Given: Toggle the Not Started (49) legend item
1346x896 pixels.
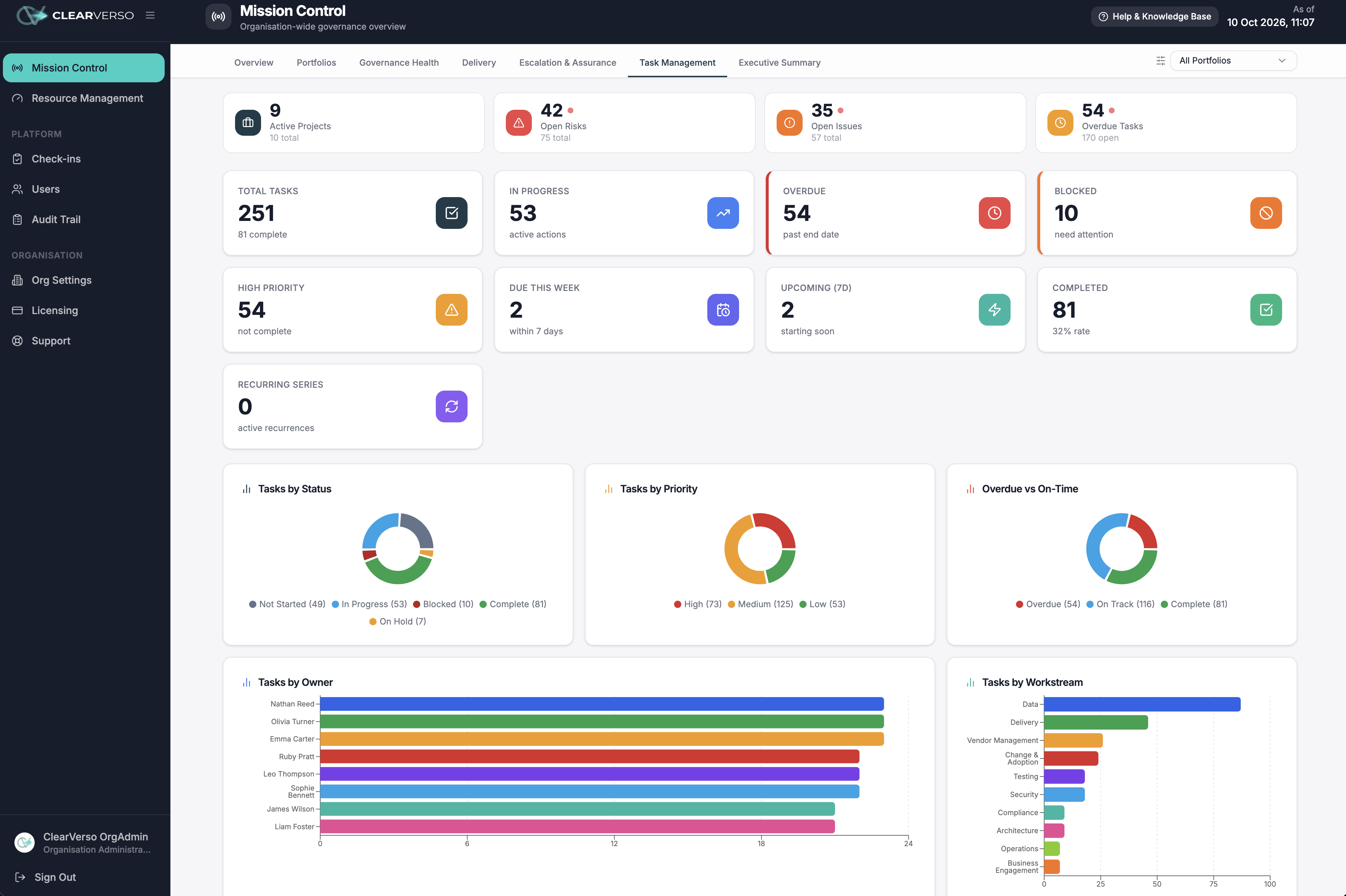Looking at the screenshot, I should [x=287, y=604].
